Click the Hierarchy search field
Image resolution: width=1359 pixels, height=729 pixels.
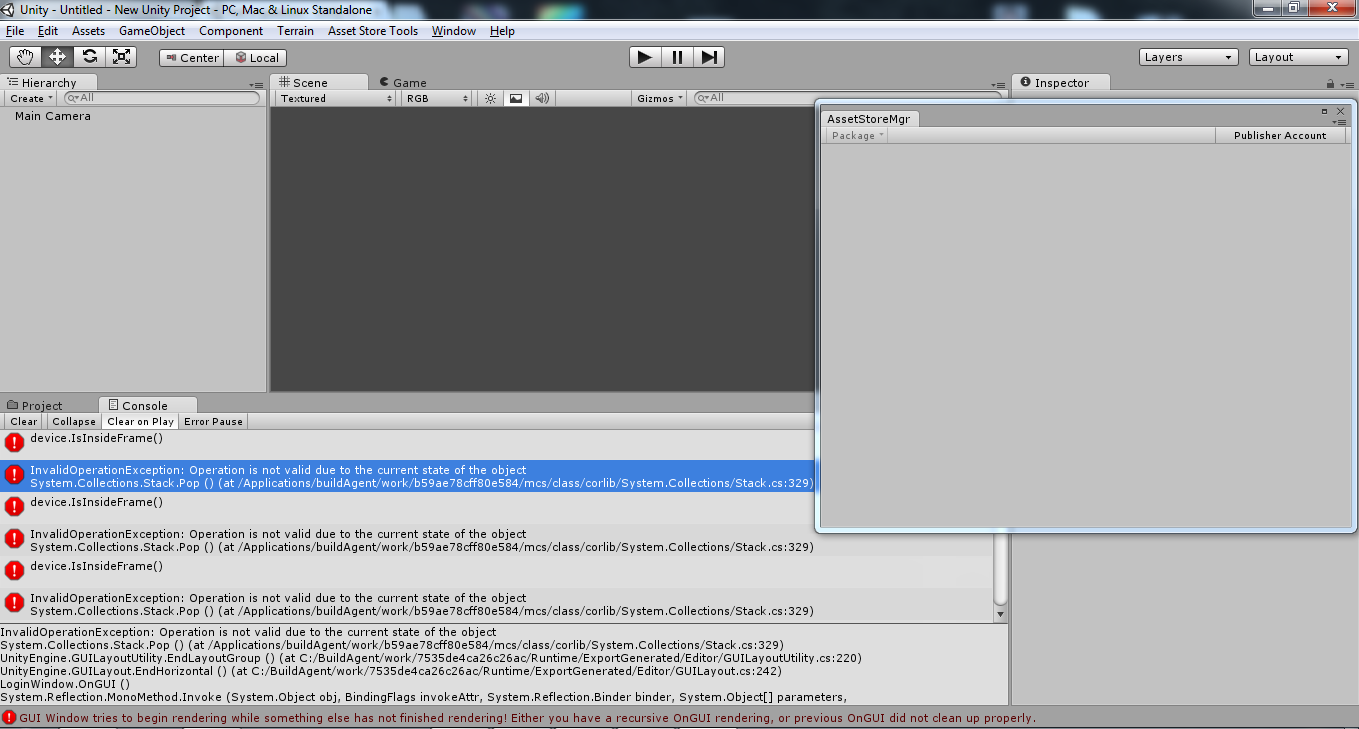pos(161,98)
